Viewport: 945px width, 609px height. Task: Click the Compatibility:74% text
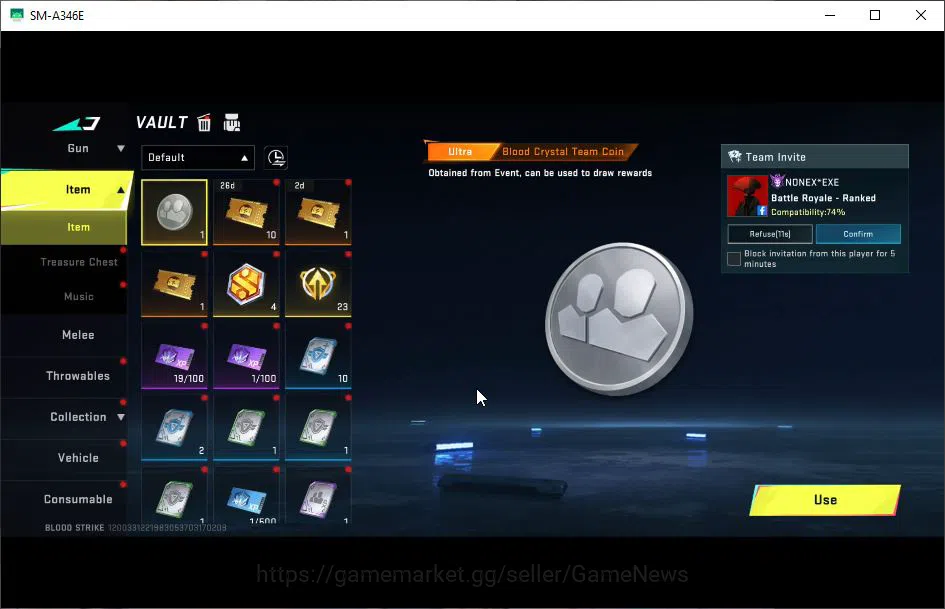click(x=808, y=212)
